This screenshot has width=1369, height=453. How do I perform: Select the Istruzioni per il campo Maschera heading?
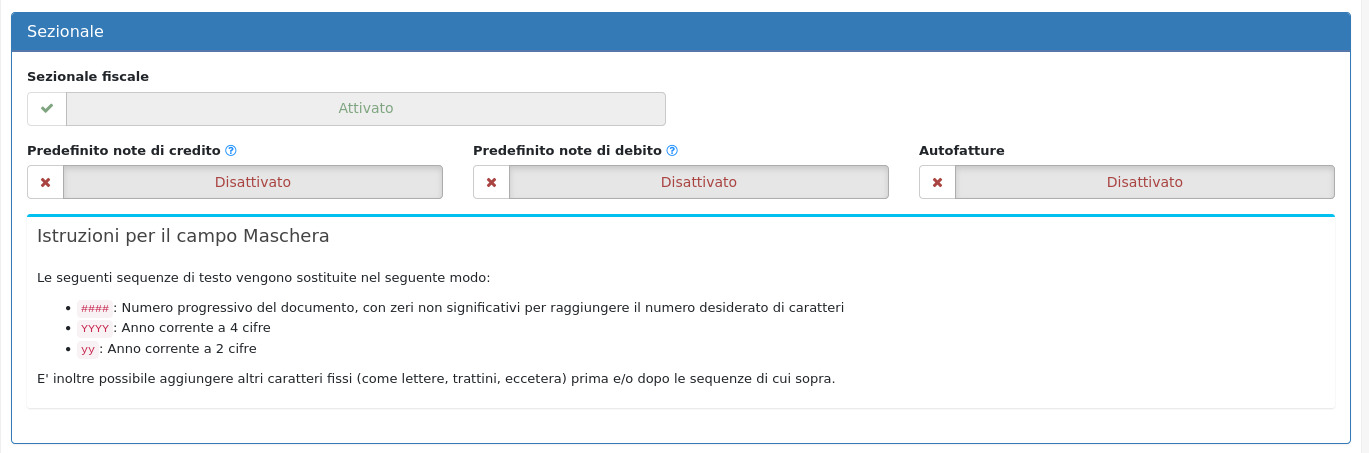point(183,237)
